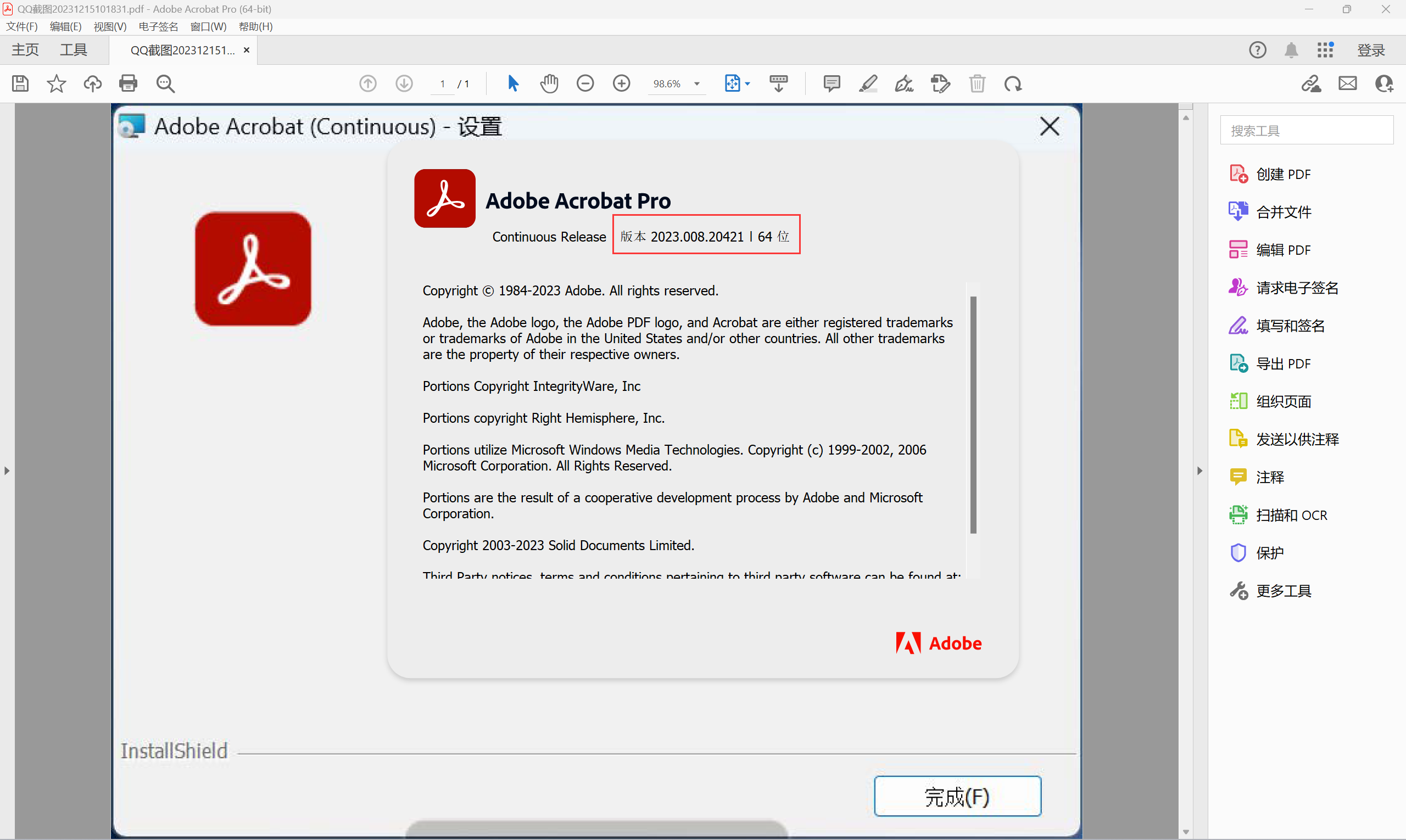This screenshot has height=840, width=1406.
Task: Switch to the 工具 tab
Action: (x=74, y=50)
